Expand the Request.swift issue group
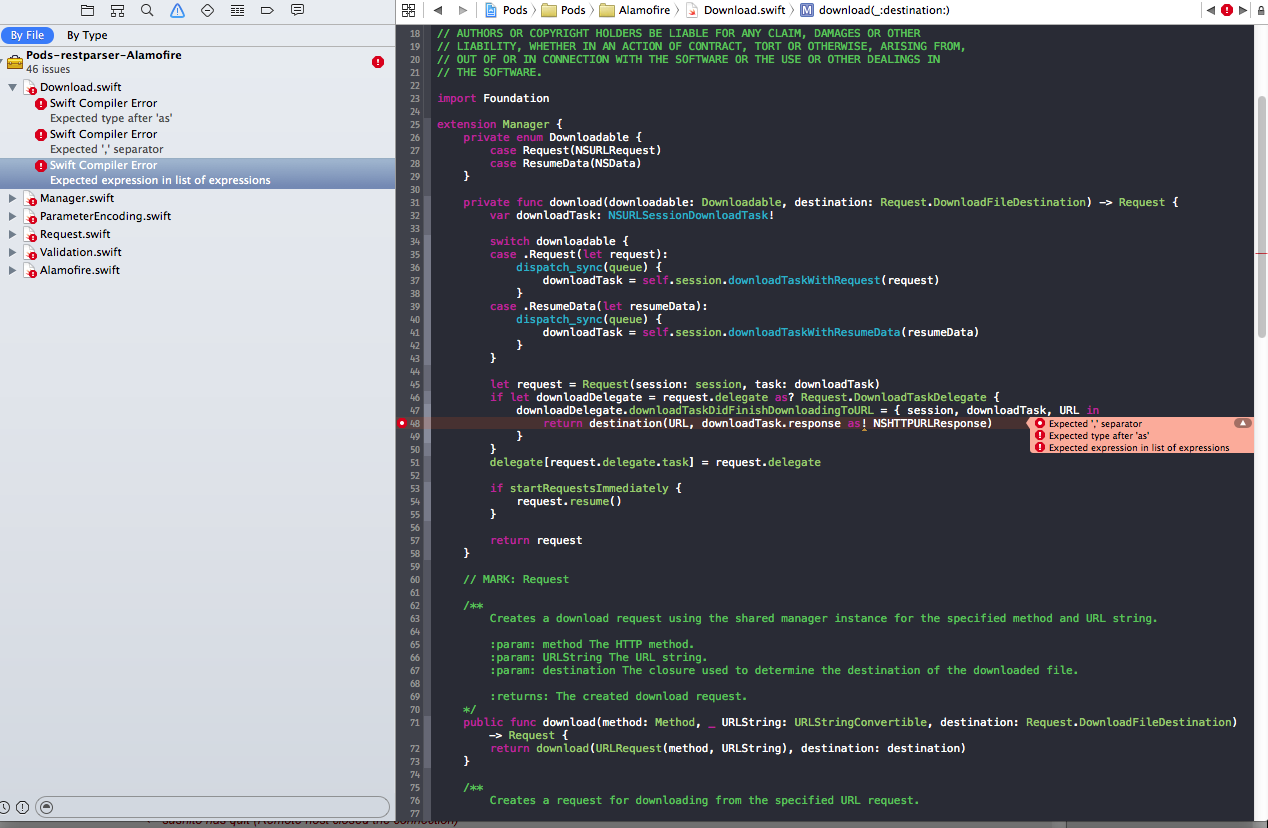Screen dimensions: 1268x828 coord(13,234)
